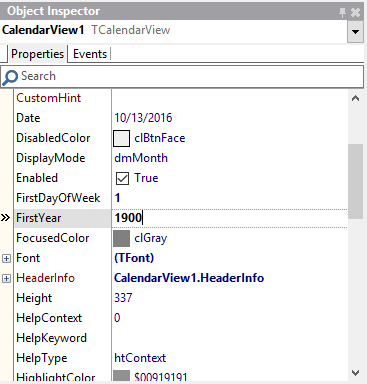367x384 pixels.
Task: Toggle the Enabled True checkbox
Action: click(x=122, y=178)
